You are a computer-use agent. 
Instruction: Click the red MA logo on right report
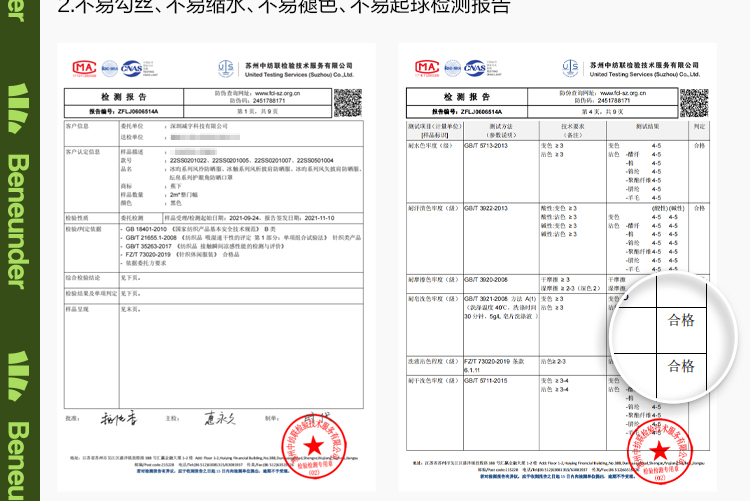click(x=427, y=68)
